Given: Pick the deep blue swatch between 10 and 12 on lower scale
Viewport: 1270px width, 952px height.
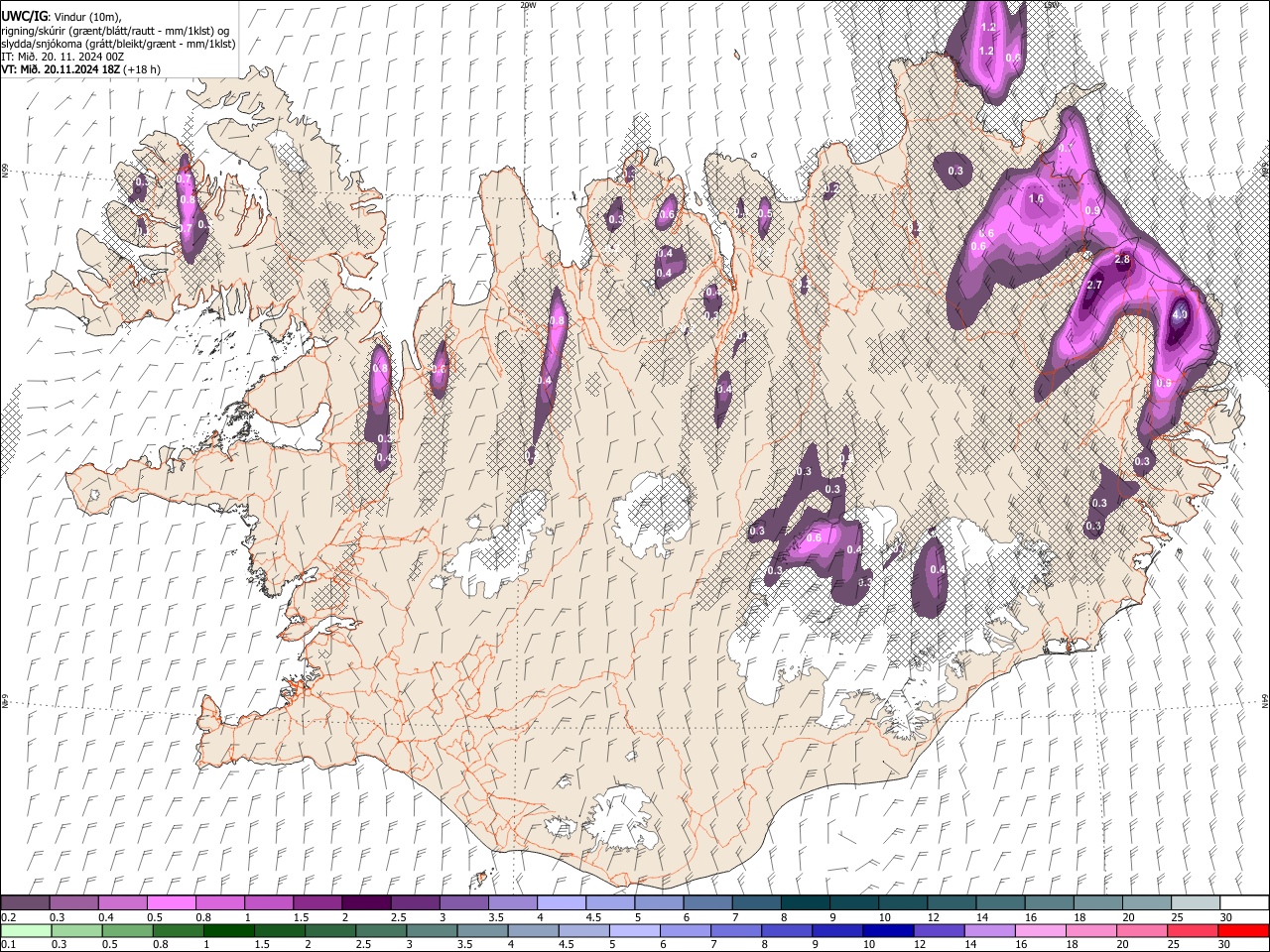Looking at the screenshot, I should (886, 930).
